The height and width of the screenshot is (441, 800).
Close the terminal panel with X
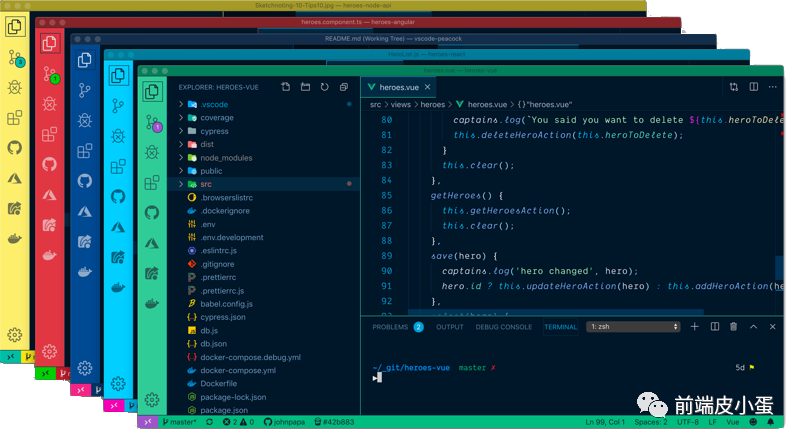click(x=772, y=327)
